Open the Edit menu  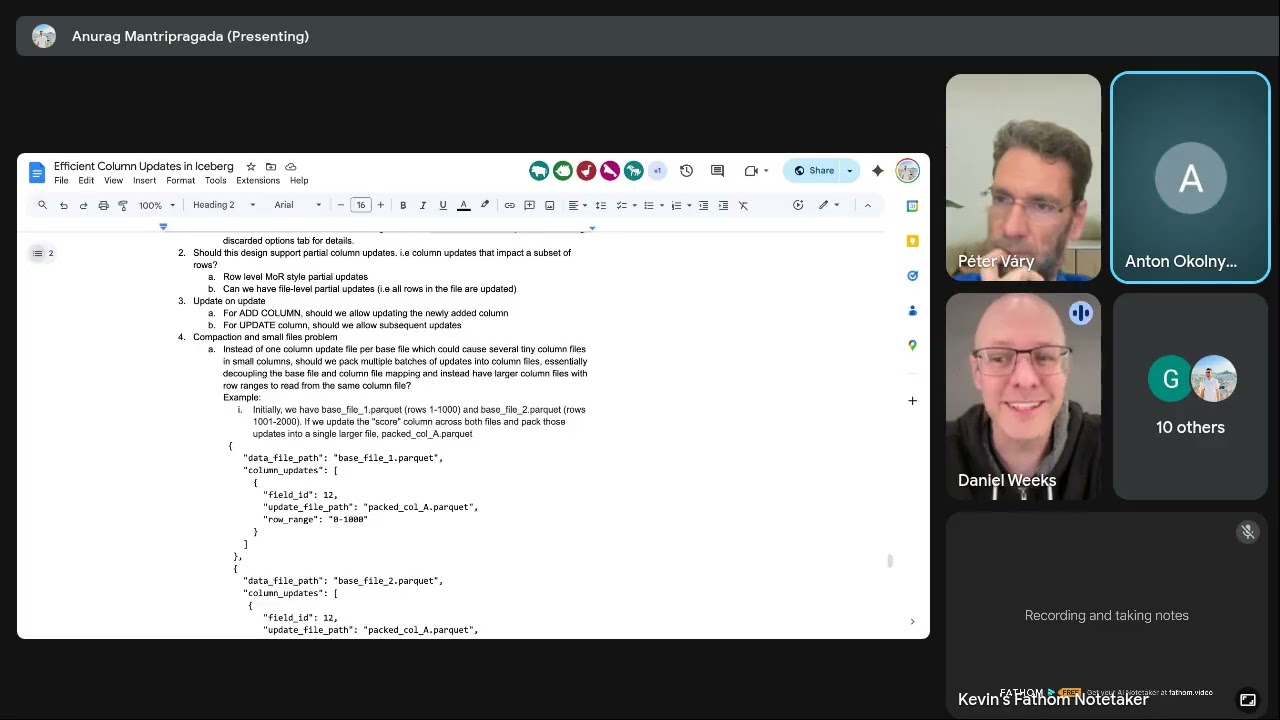pos(86,181)
